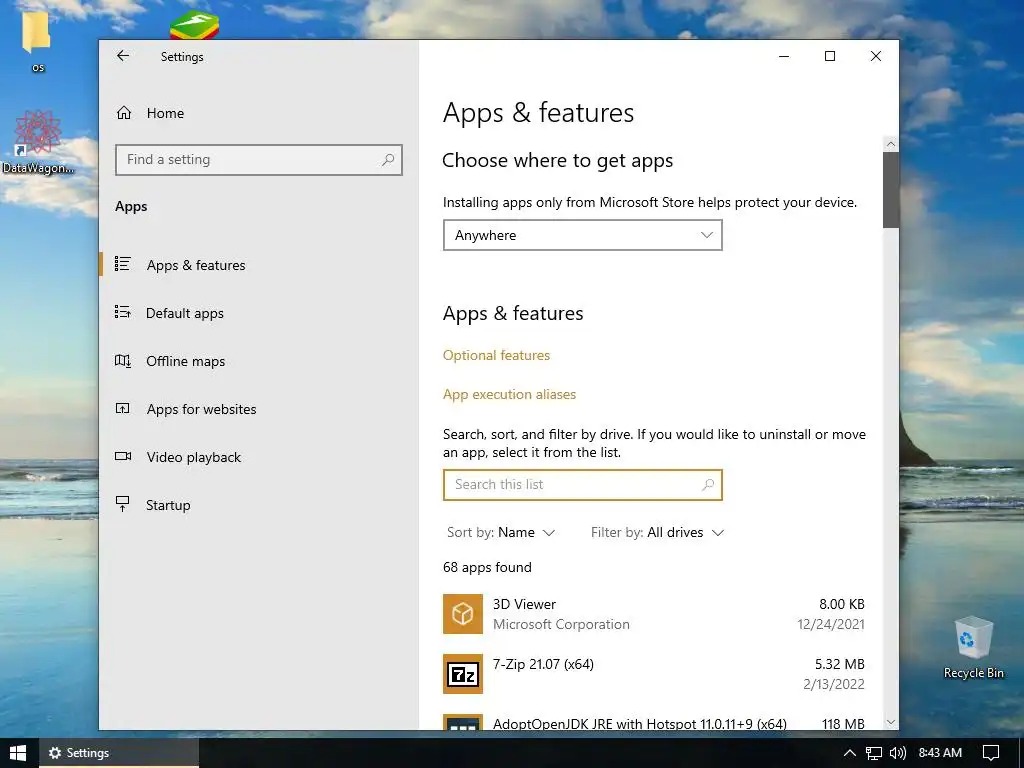Select the DataWagon desktop shortcut
The image size is (1024, 768).
point(38,142)
